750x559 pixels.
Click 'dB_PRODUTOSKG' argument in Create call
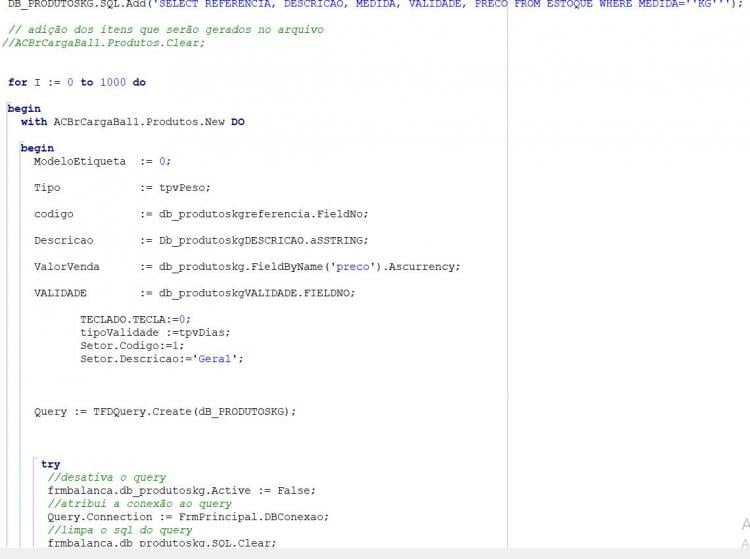click(243, 411)
